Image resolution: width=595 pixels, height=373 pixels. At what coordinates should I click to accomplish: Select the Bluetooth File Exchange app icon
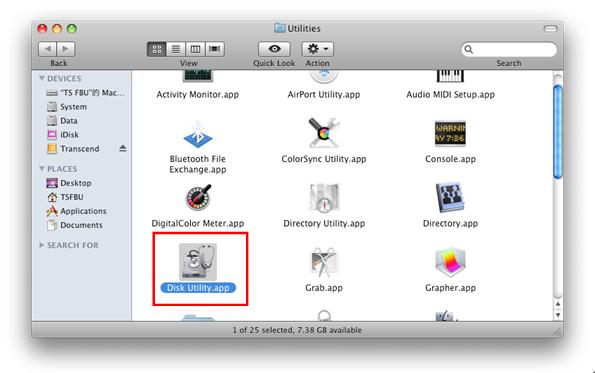tap(198, 135)
